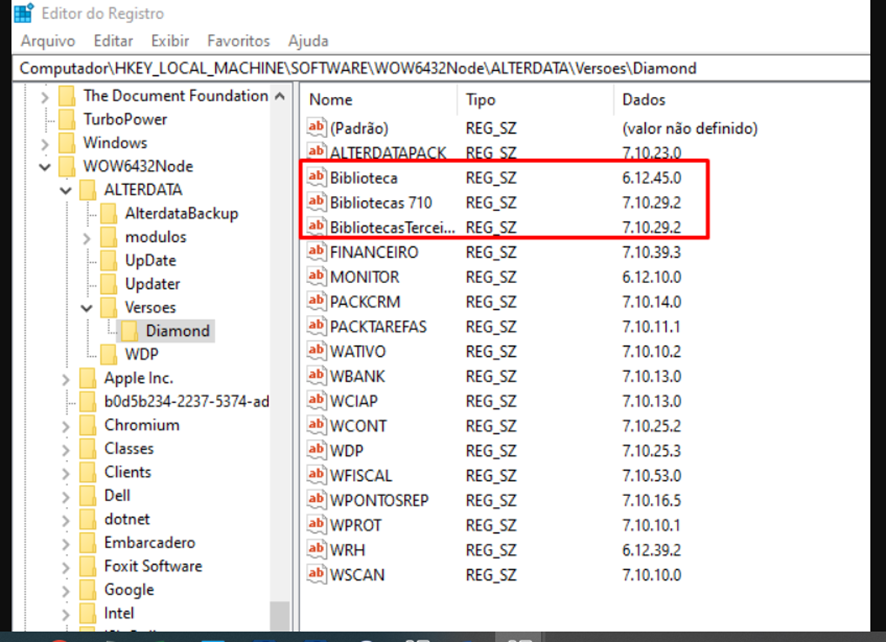Collapse the WOW6432Node key
Image resolution: width=886 pixels, height=642 pixels.
[45, 167]
